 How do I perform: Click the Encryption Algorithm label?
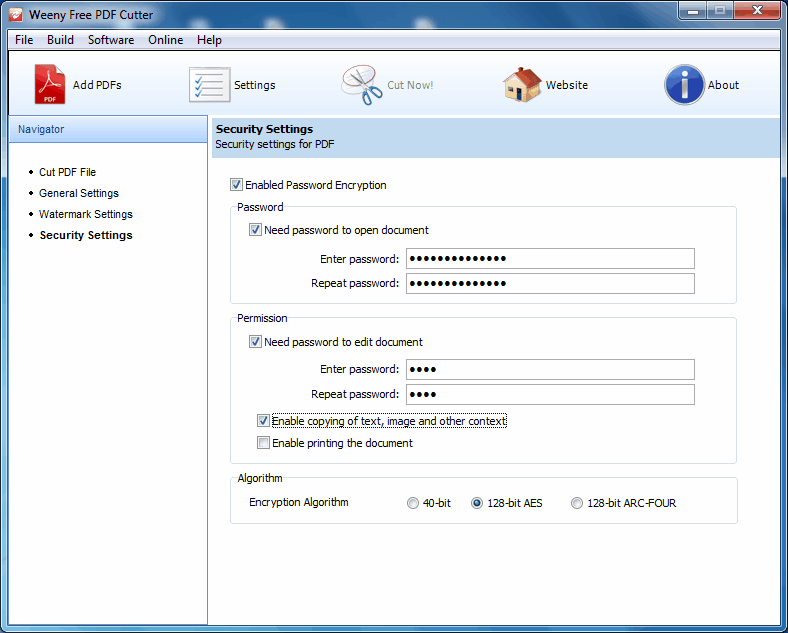pyautogui.click(x=299, y=502)
